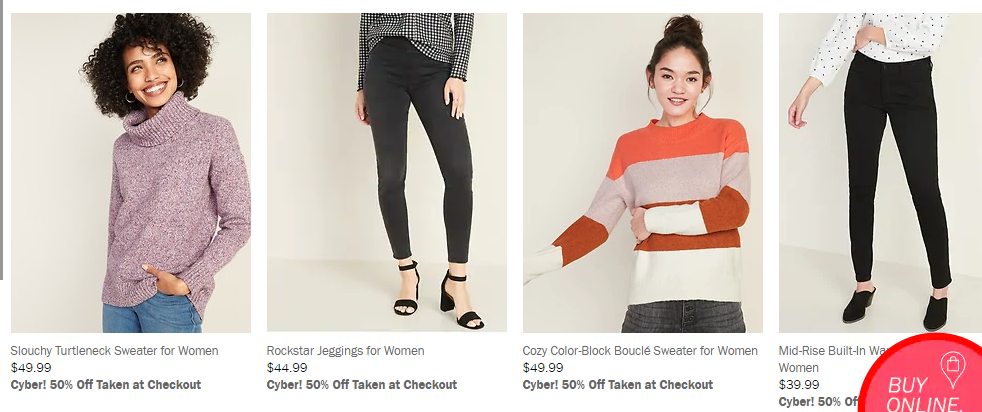Open the Mid-Rise Built-In product title link
Image resolution: width=982 pixels, height=412 pixels.
(820, 351)
